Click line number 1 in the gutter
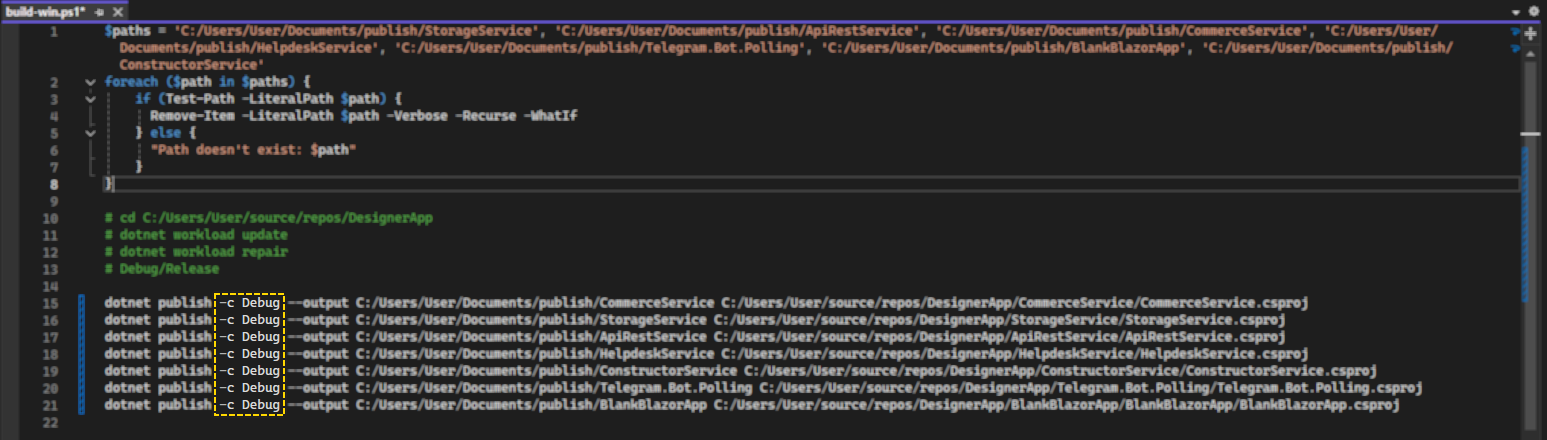This screenshot has width=1547, height=440. tap(55, 31)
